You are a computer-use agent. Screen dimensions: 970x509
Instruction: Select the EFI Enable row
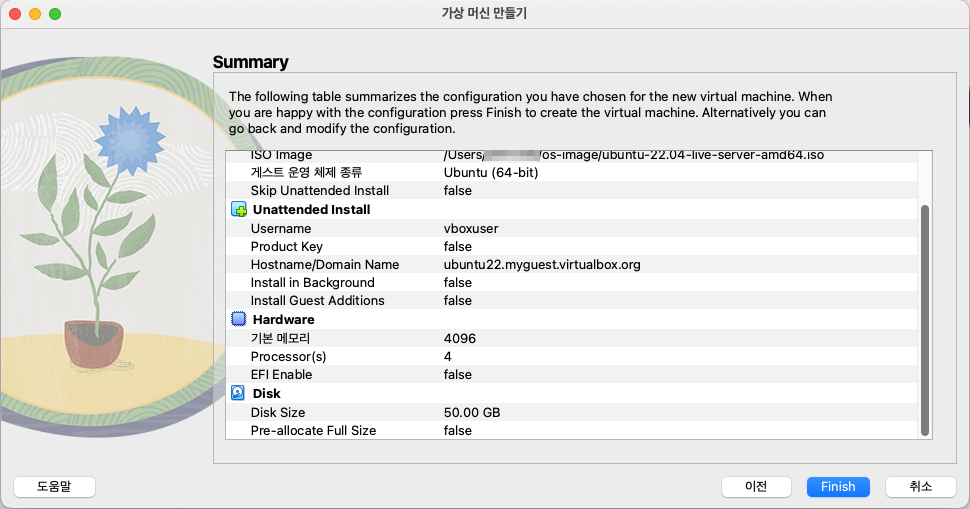pos(572,375)
